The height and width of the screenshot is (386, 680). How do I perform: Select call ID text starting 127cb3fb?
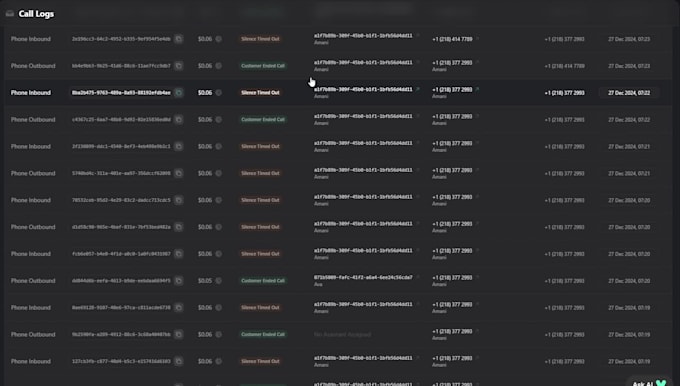(x=121, y=362)
